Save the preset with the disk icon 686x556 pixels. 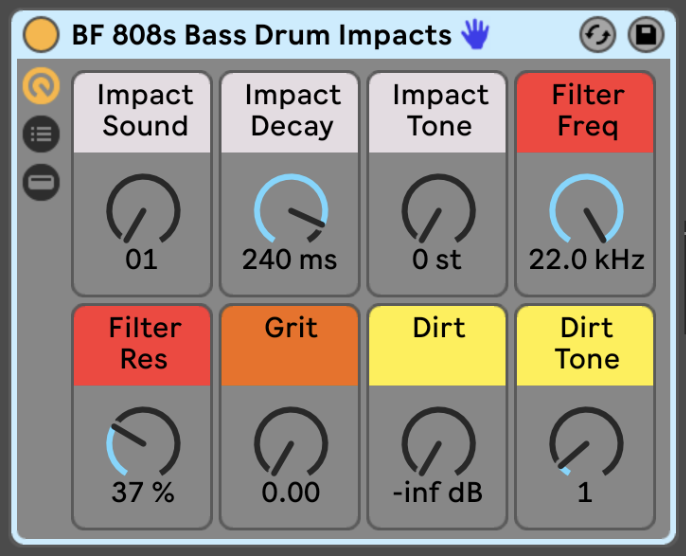(646, 35)
